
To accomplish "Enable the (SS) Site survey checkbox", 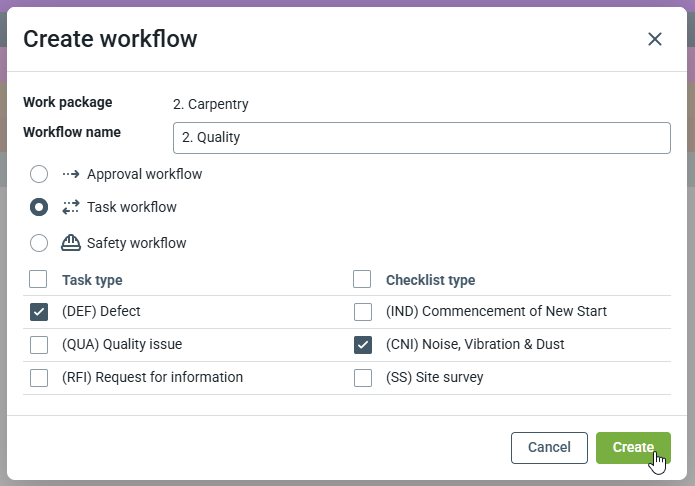I will [362, 378].
